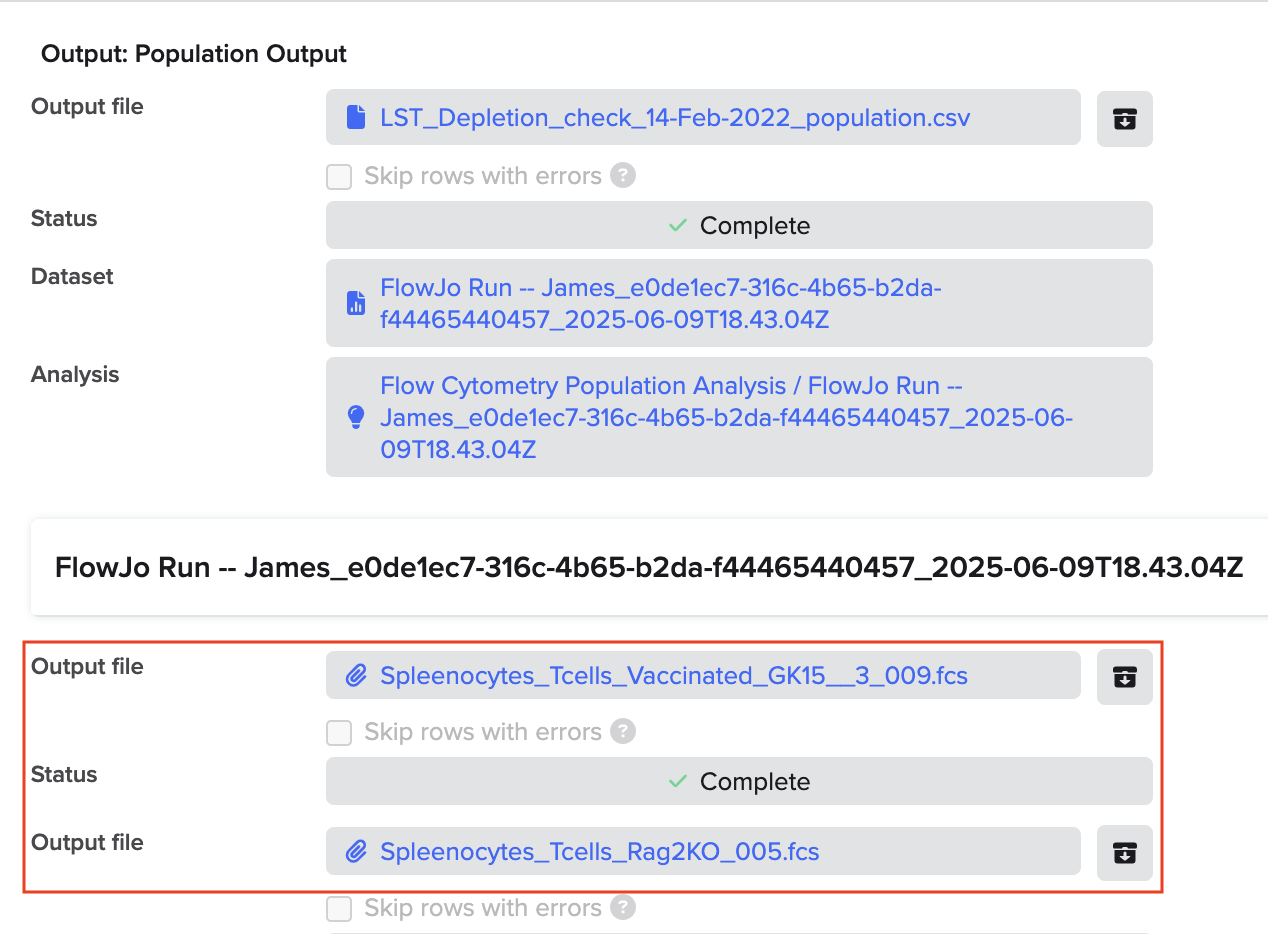Open the help tooltip beside the top Skip rows checkbox
The height and width of the screenshot is (934, 1268).
(622, 176)
